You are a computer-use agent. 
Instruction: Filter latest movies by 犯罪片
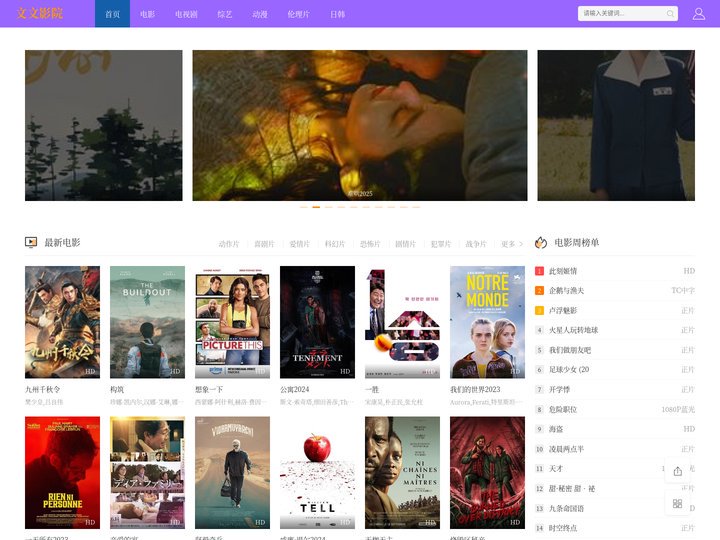click(x=441, y=244)
